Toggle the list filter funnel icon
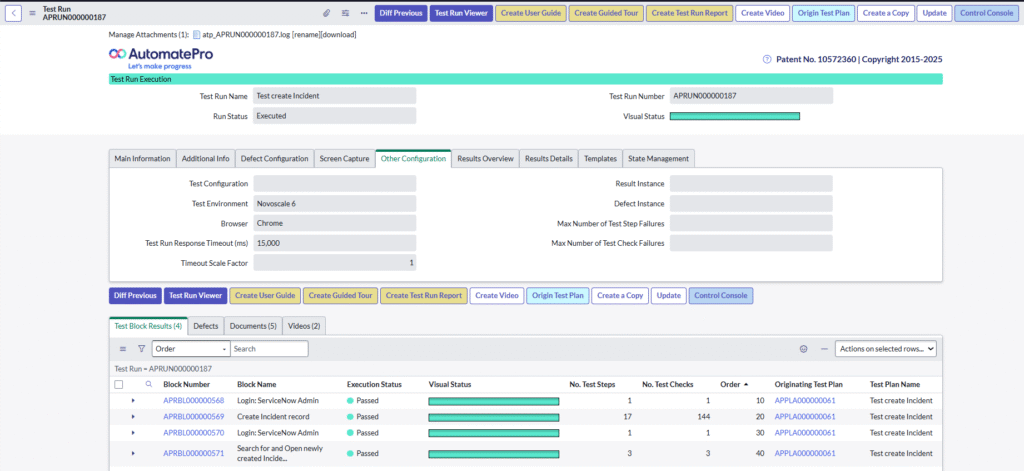1024x471 pixels. 141,349
